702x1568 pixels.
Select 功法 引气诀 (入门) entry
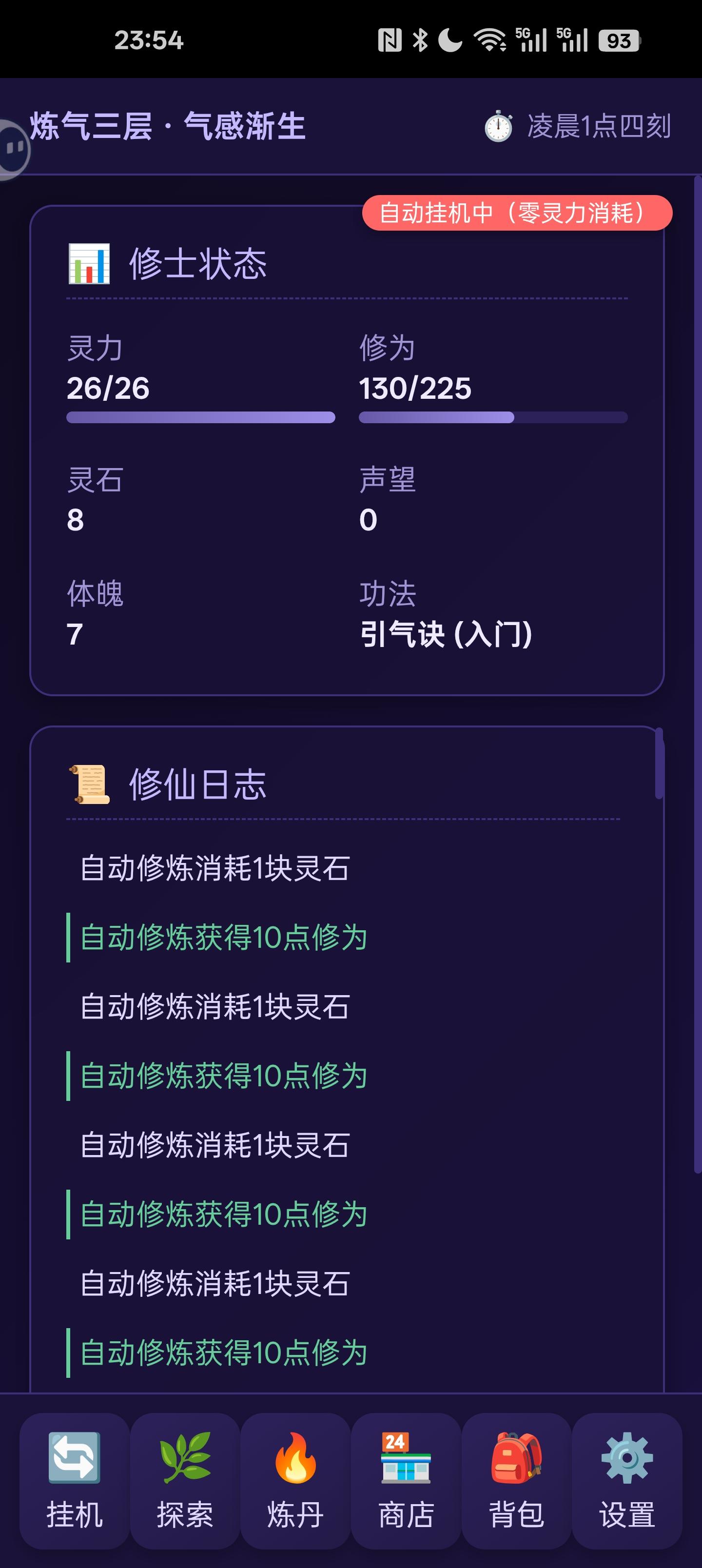point(446,634)
